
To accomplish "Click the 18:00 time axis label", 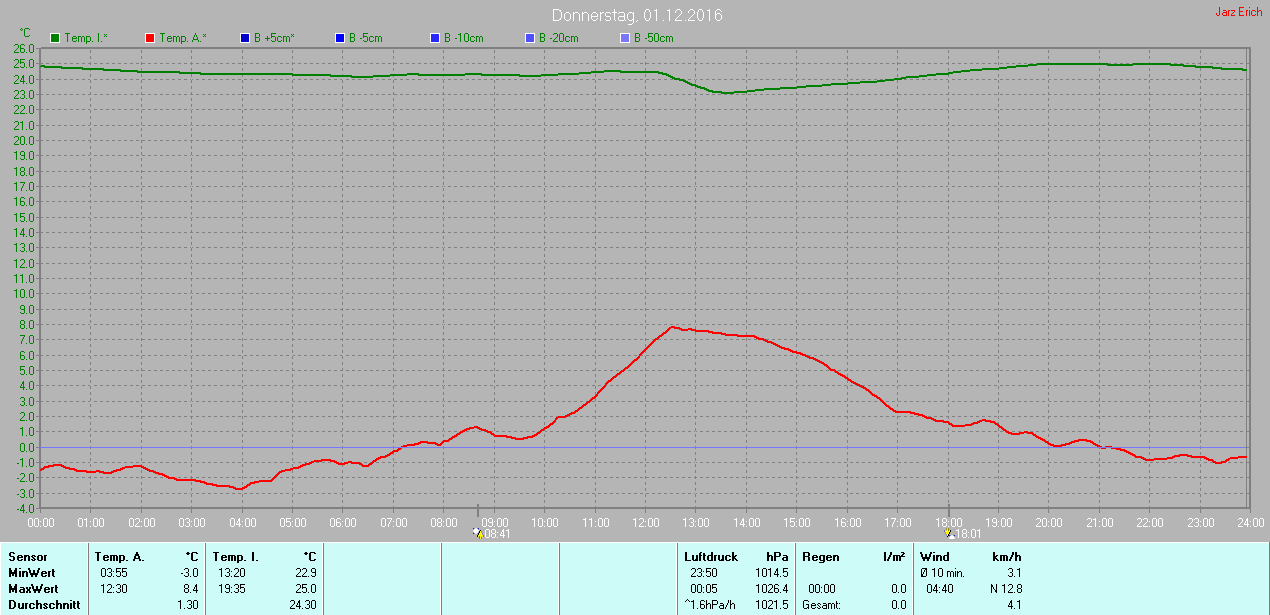I will click(x=949, y=522).
